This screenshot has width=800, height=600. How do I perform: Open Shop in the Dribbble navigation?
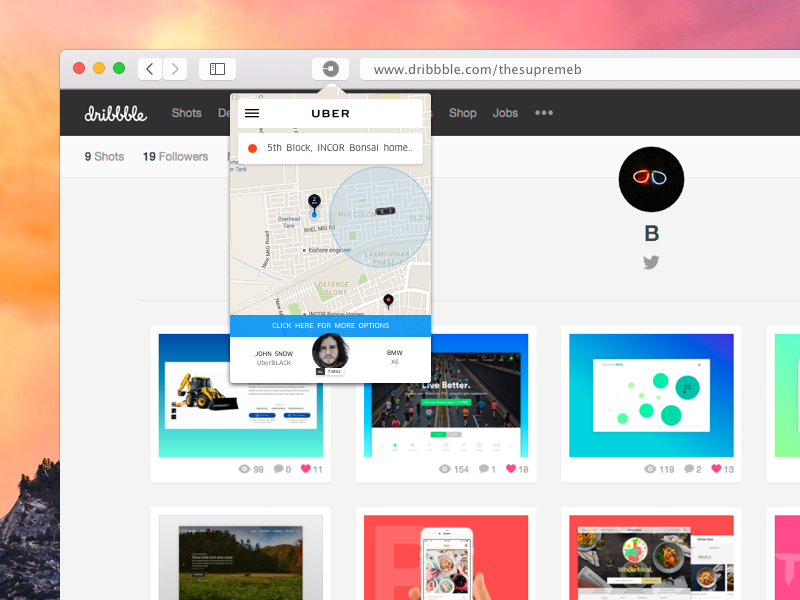(463, 113)
